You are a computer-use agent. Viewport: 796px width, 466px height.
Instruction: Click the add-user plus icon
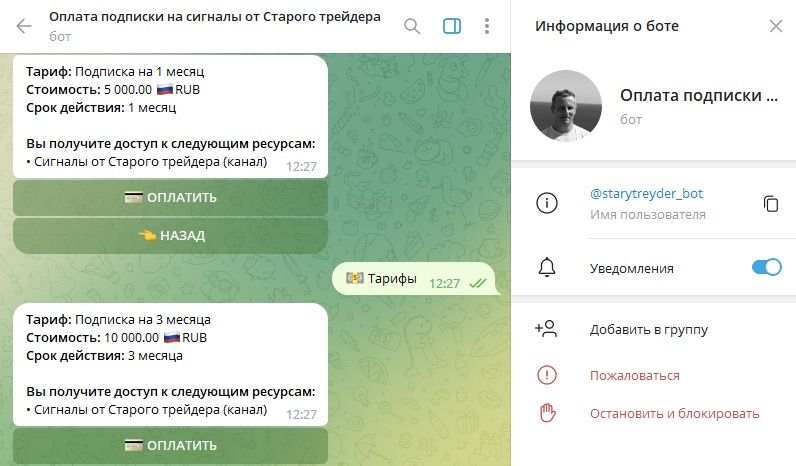(546, 329)
